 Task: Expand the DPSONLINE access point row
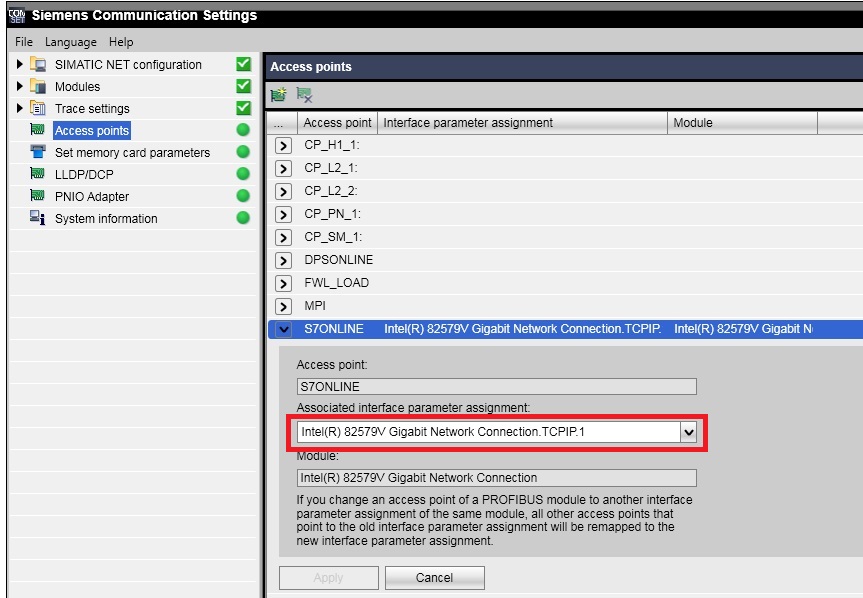283,260
